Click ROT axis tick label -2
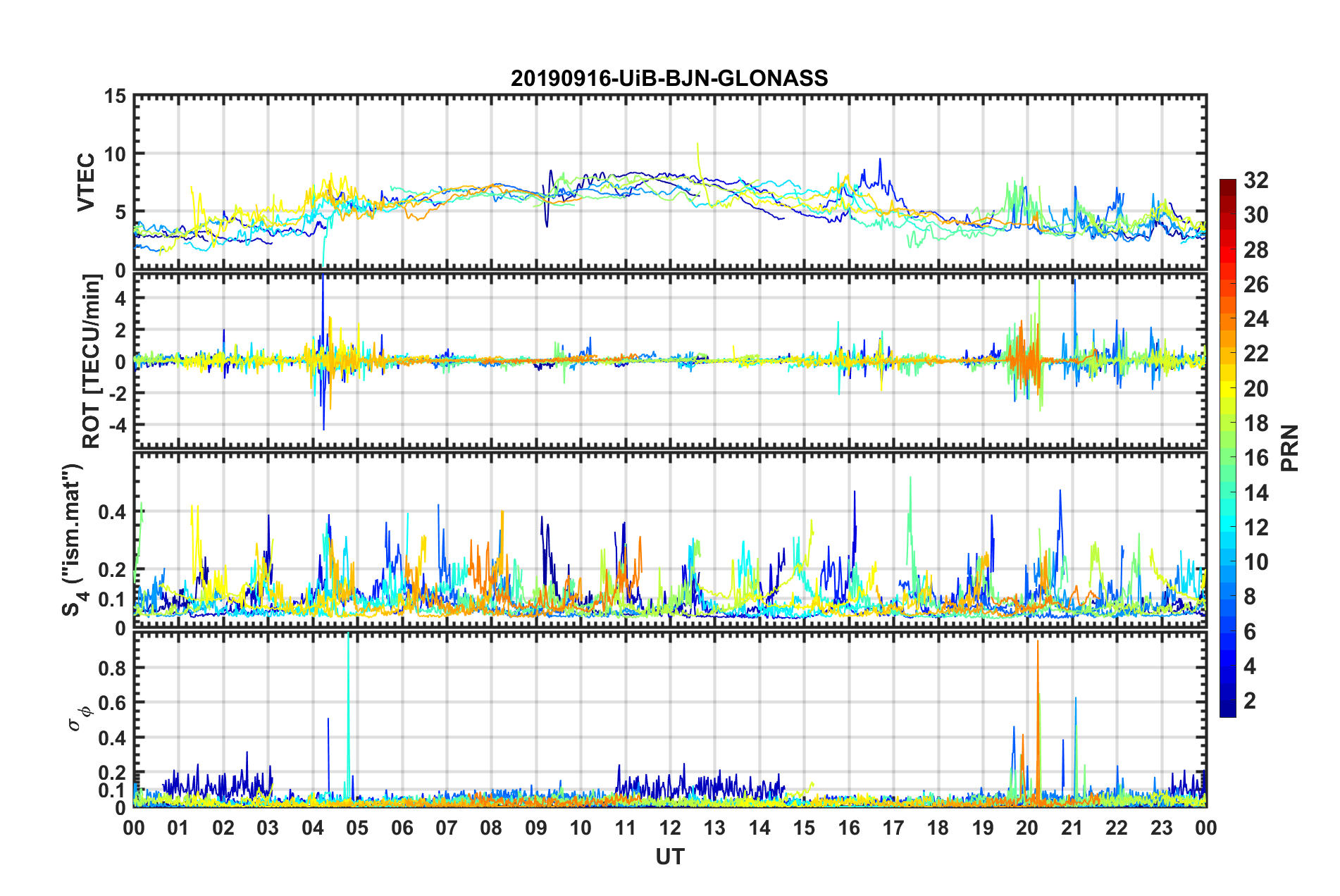 tap(118, 393)
